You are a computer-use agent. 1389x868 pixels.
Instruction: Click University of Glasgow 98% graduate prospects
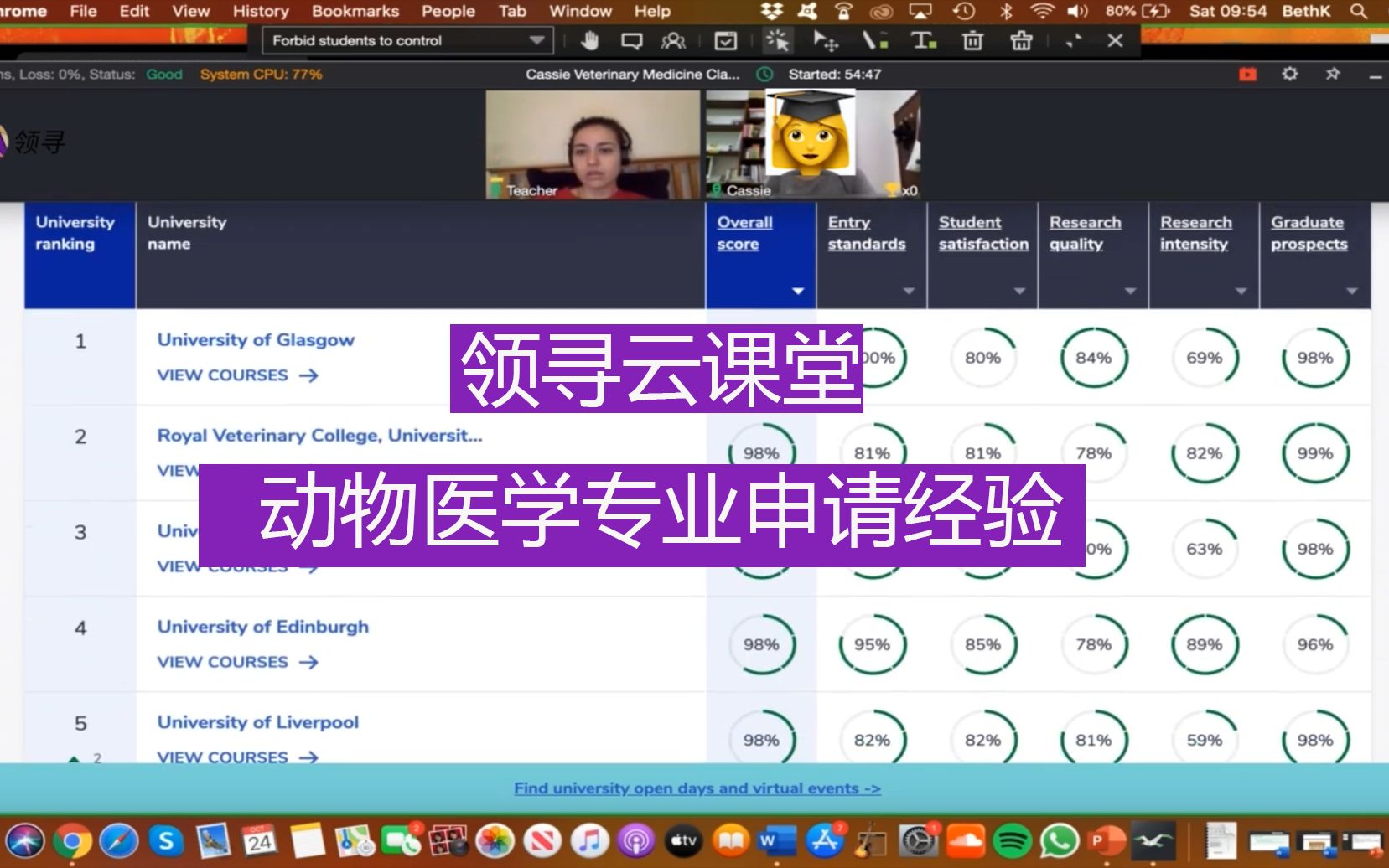coord(1315,358)
